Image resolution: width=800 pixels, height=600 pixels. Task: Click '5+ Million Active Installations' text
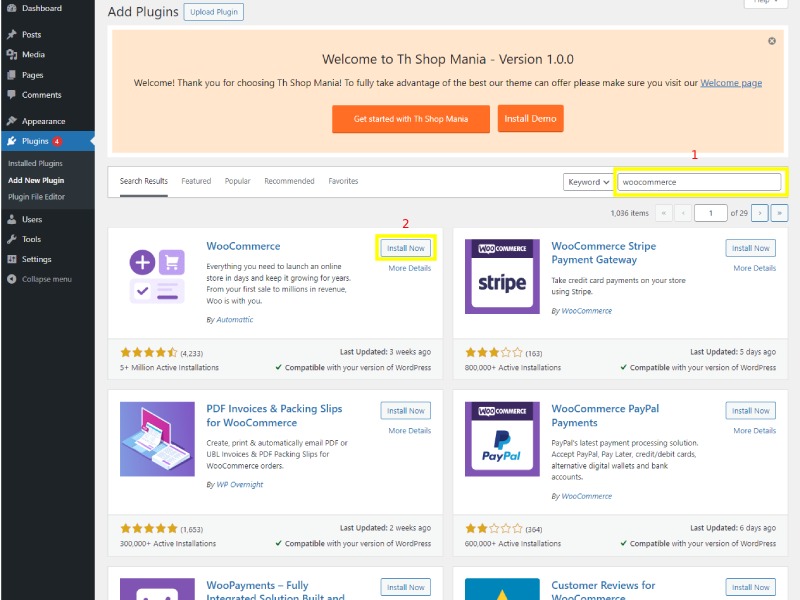[169, 367]
